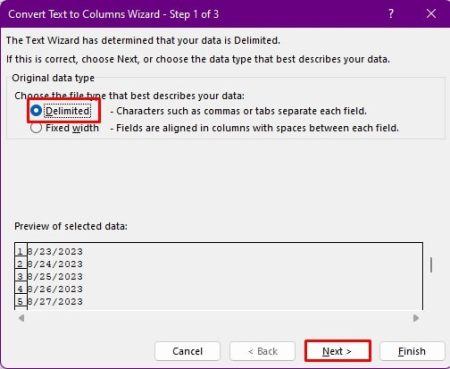Image resolution: width=450 pixels, height=369 pixels.
Task: Click the preview right scroll arrow
Action: (416, 318)
